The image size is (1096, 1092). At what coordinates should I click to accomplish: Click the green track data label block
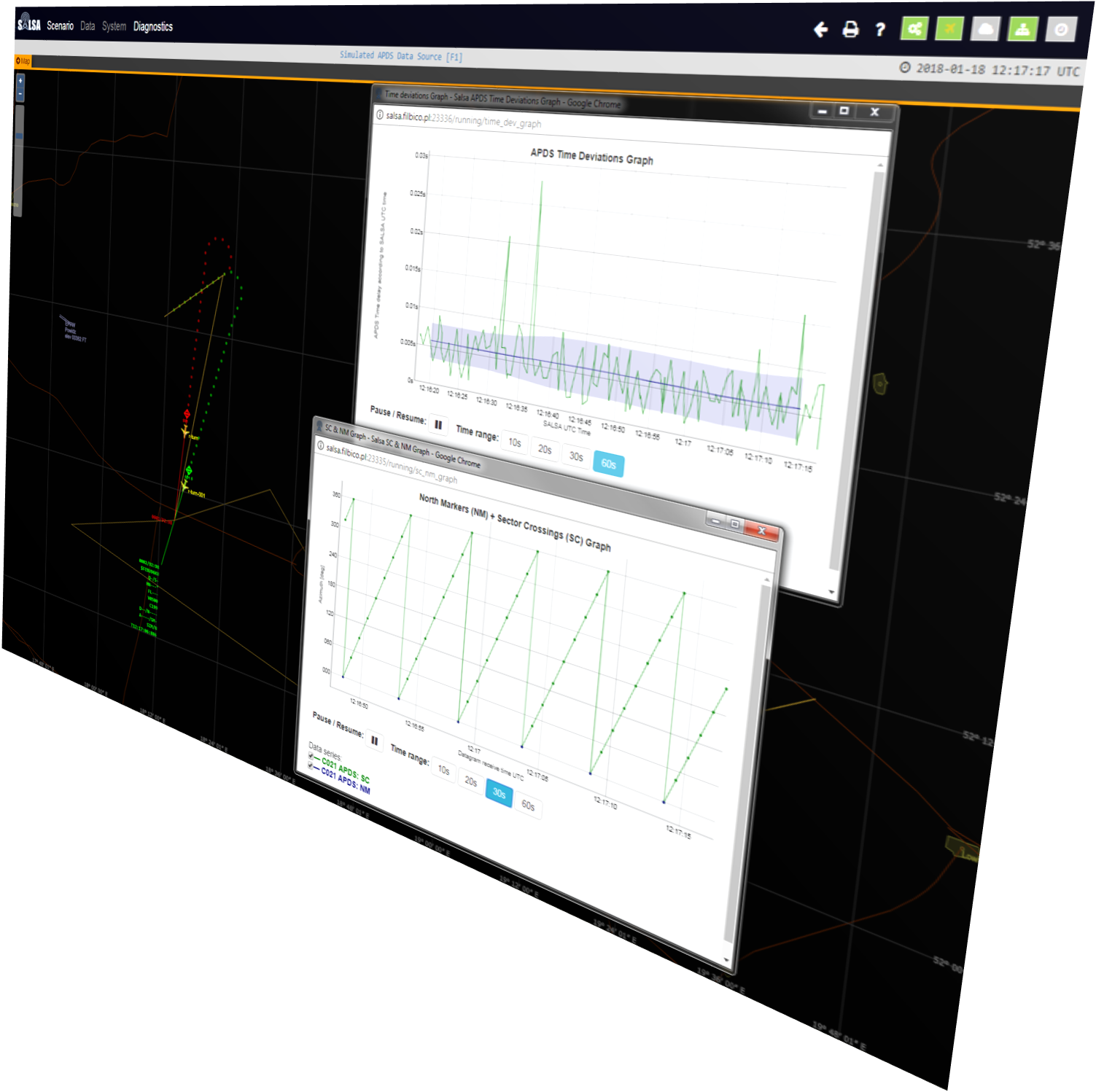[146, 598]
